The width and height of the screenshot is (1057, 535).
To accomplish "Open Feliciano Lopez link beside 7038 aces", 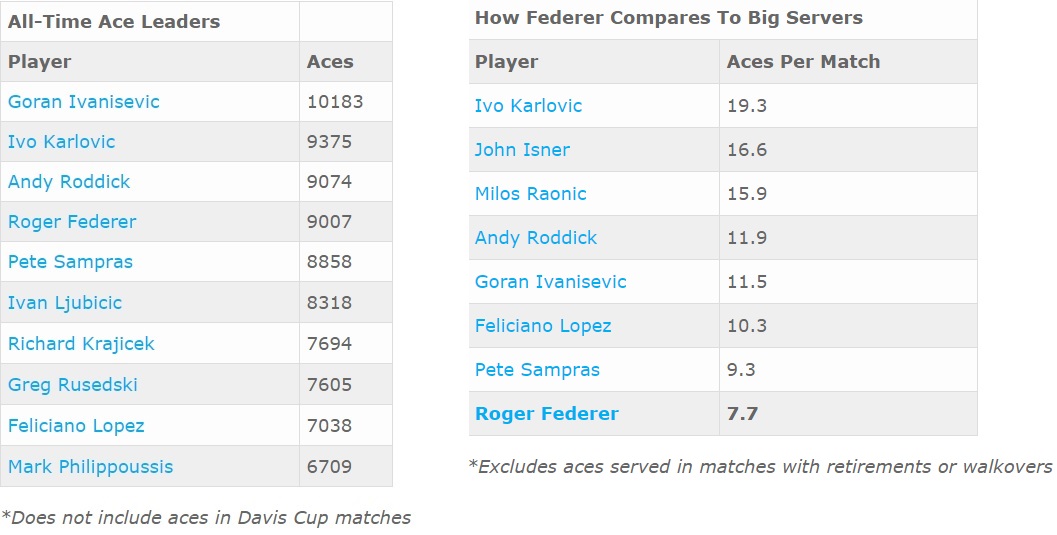I will tap(76, 426).
